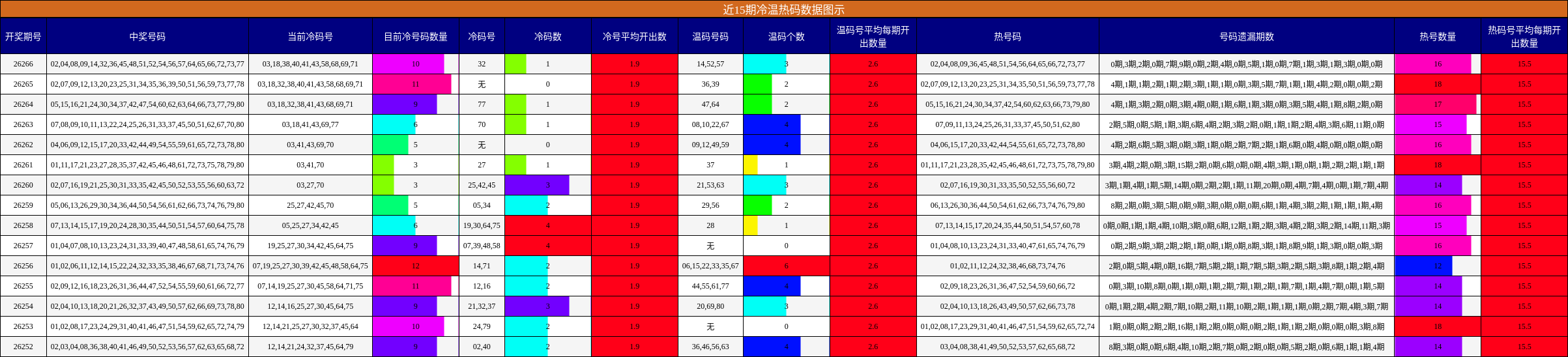1568x357 pixels.
Task: Select the 冷码号 column header
Action: pos(482,36)
